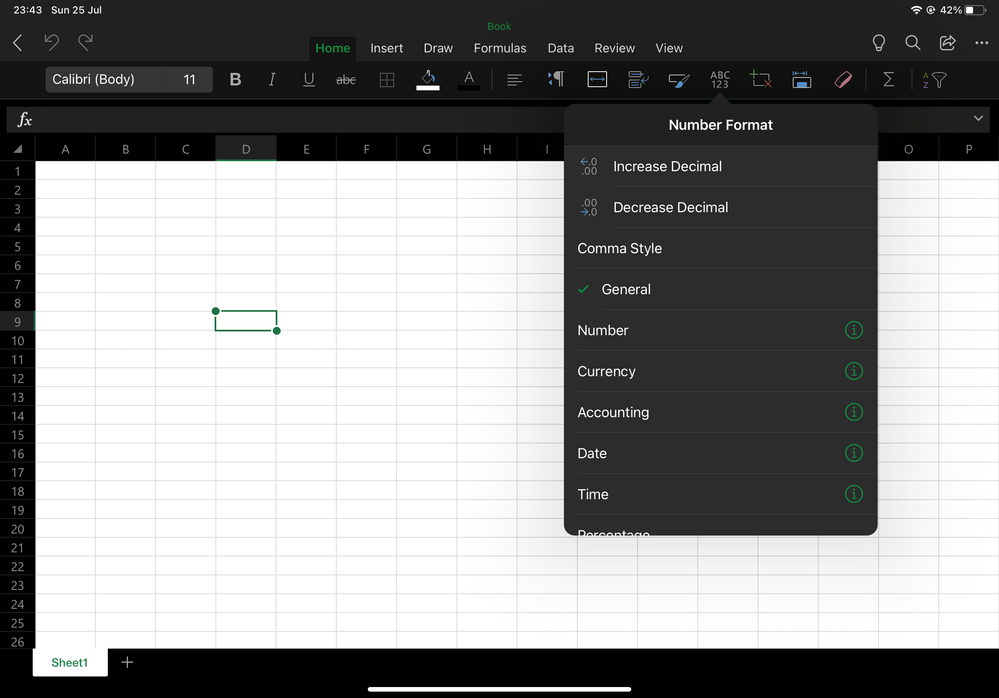Tap the Select All corner triangle

(17, 149)
